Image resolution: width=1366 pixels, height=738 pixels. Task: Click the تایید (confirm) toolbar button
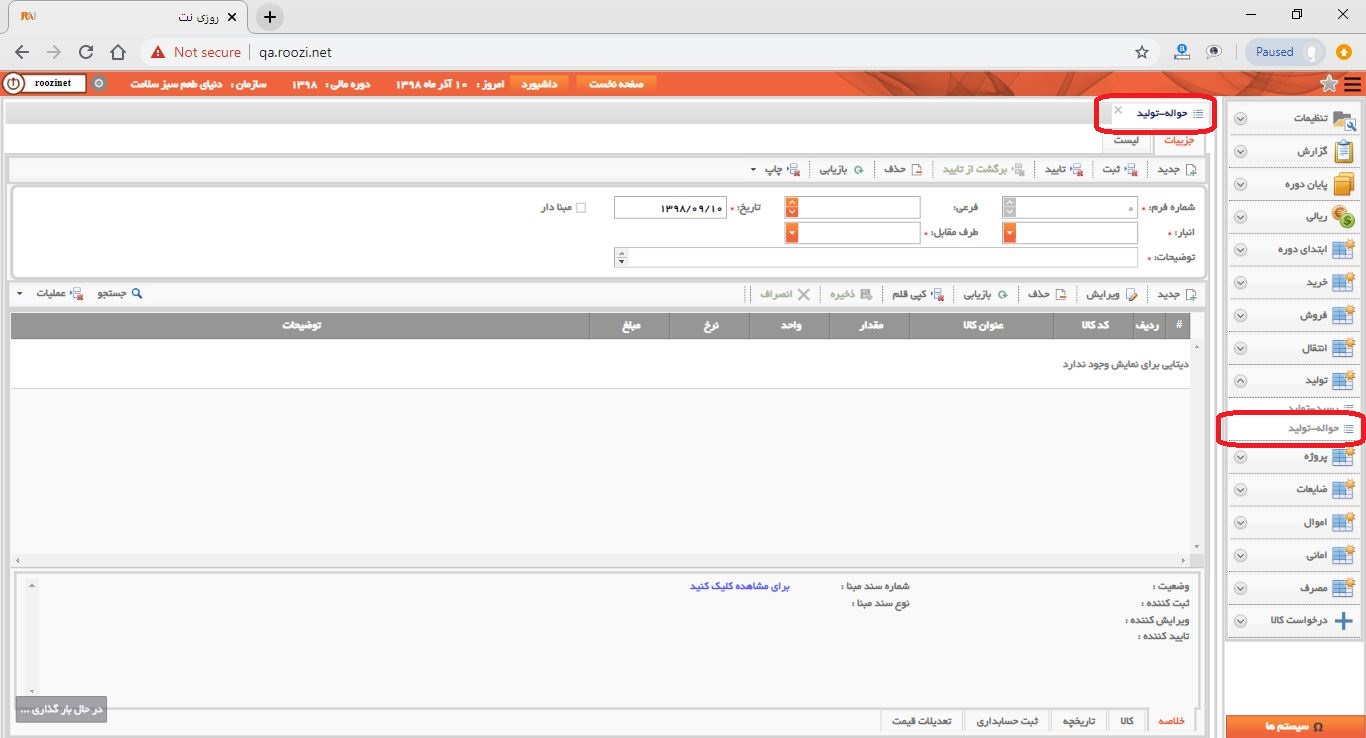(1064, 169)
